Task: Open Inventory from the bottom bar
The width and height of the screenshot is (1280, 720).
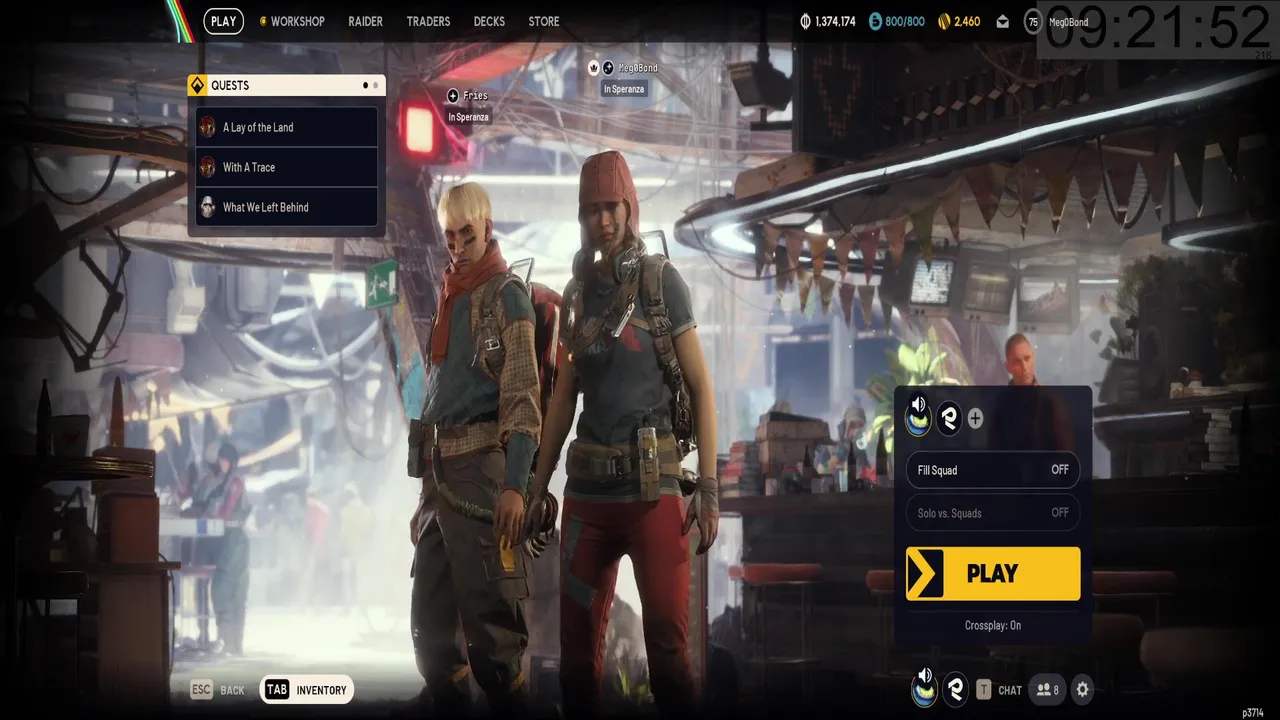Action: (307, 690)
